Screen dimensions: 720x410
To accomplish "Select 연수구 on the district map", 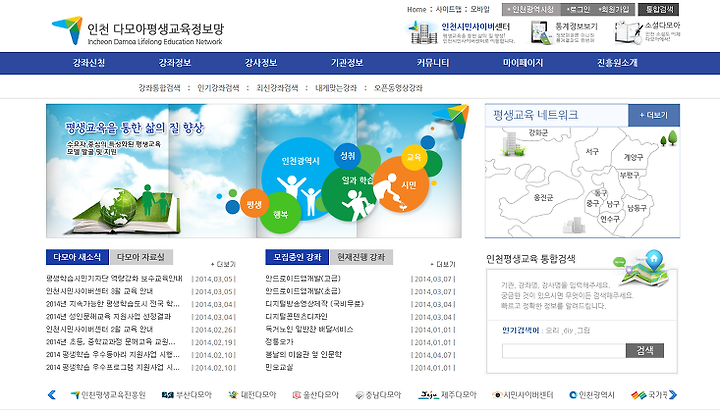I will [x=610, y=219].
